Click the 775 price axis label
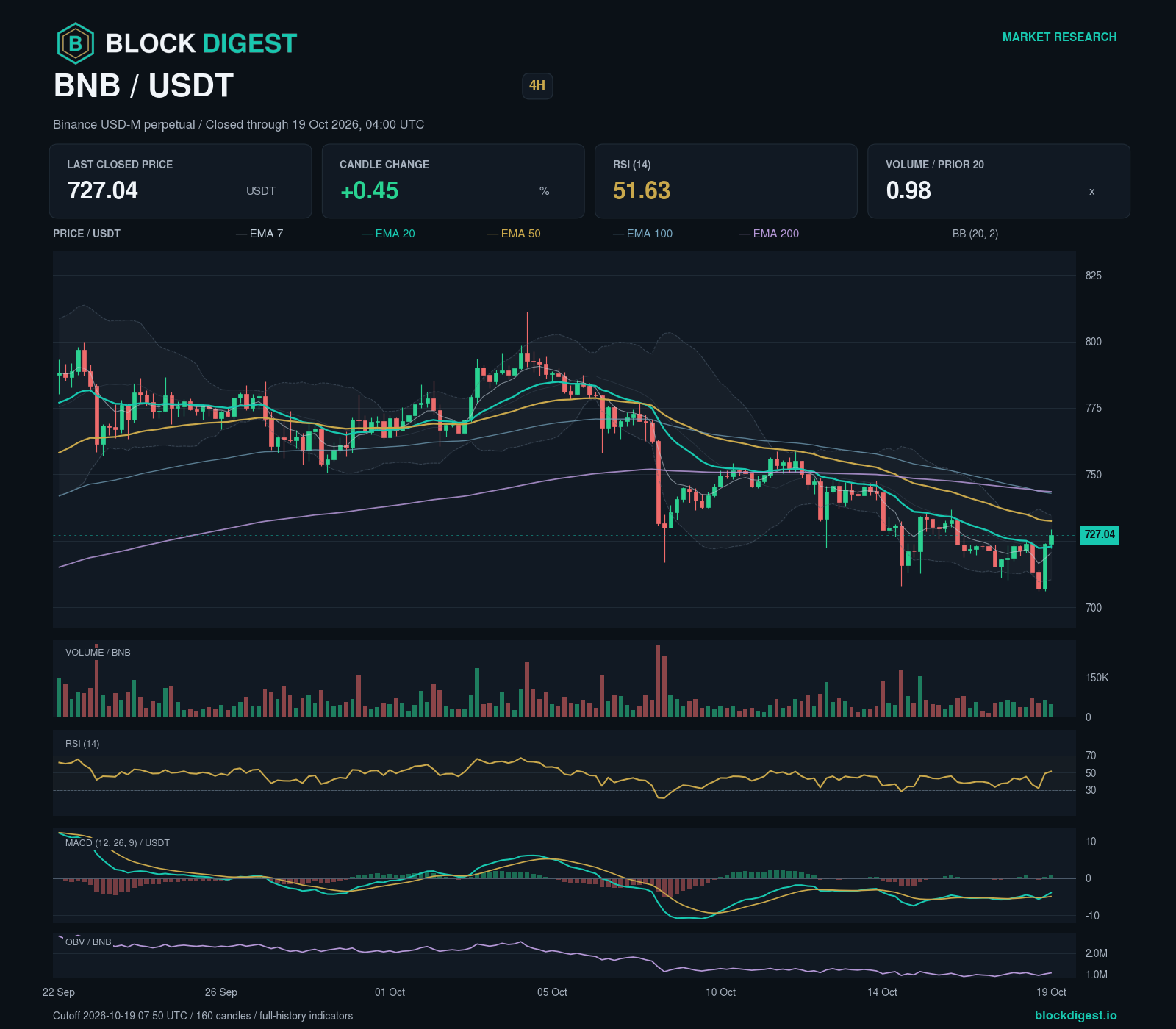This screenshot has height=1029, width=1176. click(1094, 408)
